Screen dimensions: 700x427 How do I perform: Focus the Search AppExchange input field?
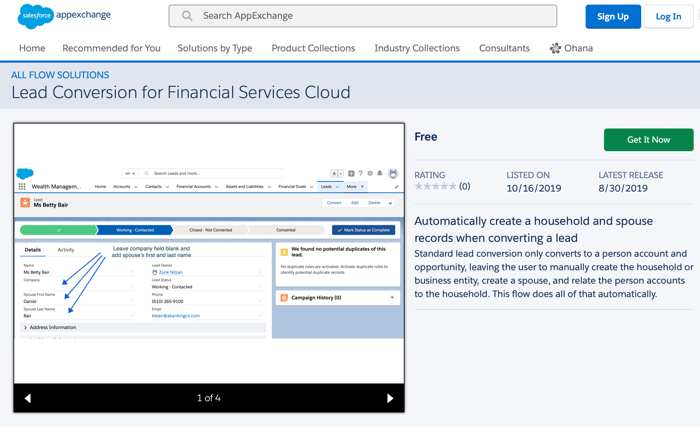point(370,16)
